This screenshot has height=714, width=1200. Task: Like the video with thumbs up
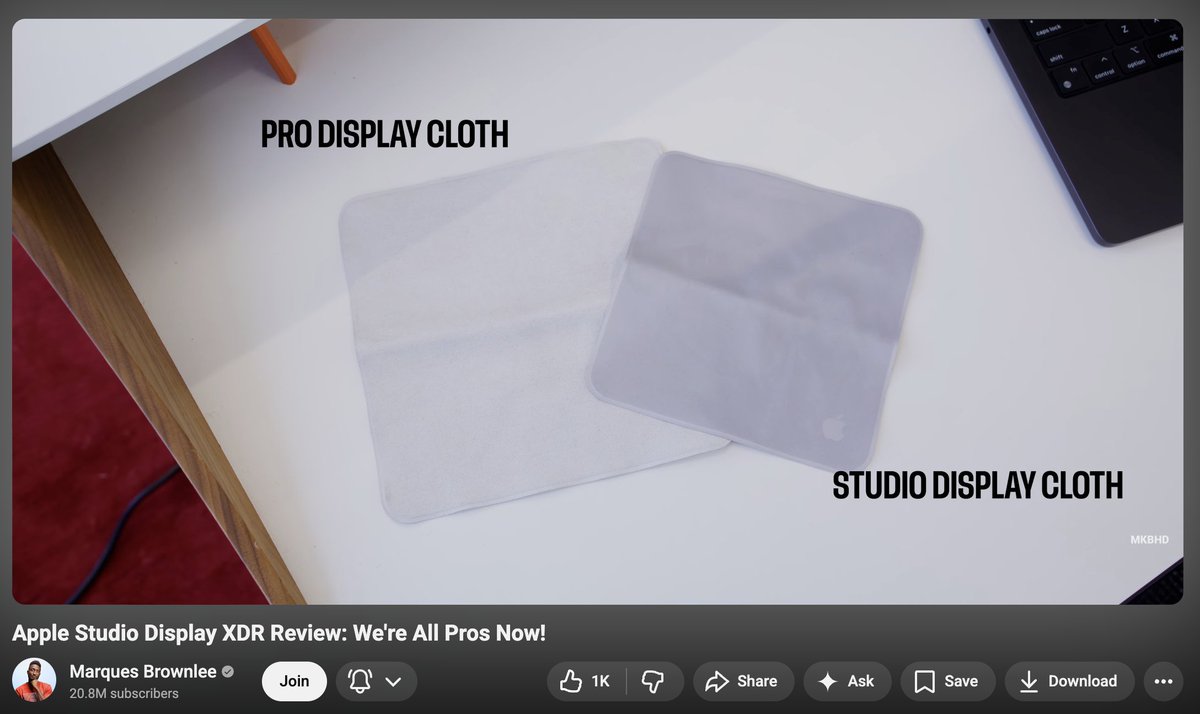coord(587,681)
